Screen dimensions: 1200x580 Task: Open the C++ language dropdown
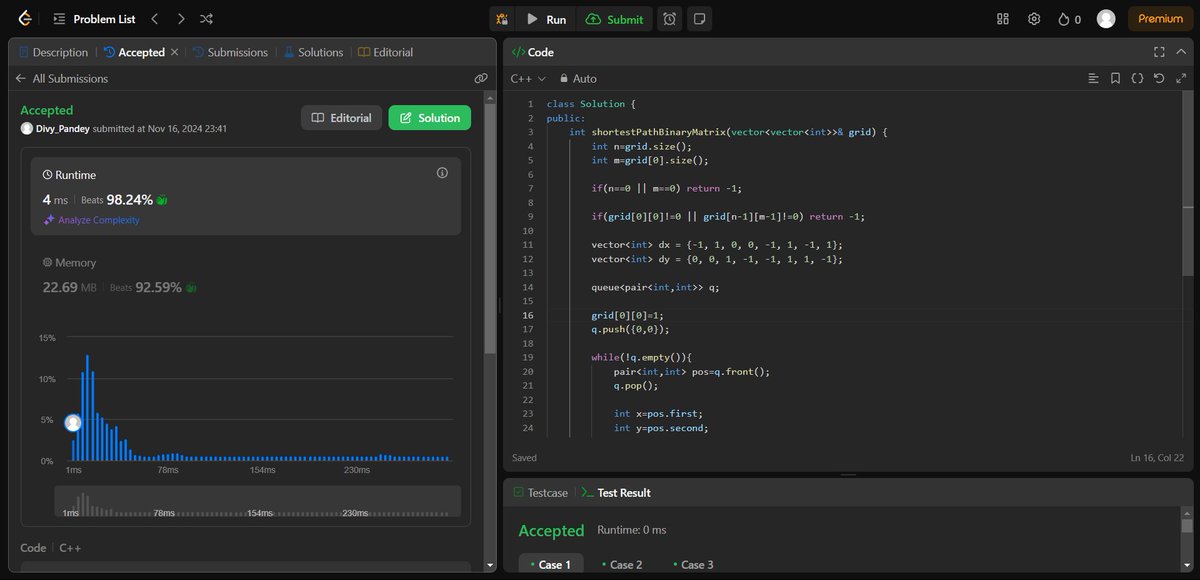(x=526, y=78)
